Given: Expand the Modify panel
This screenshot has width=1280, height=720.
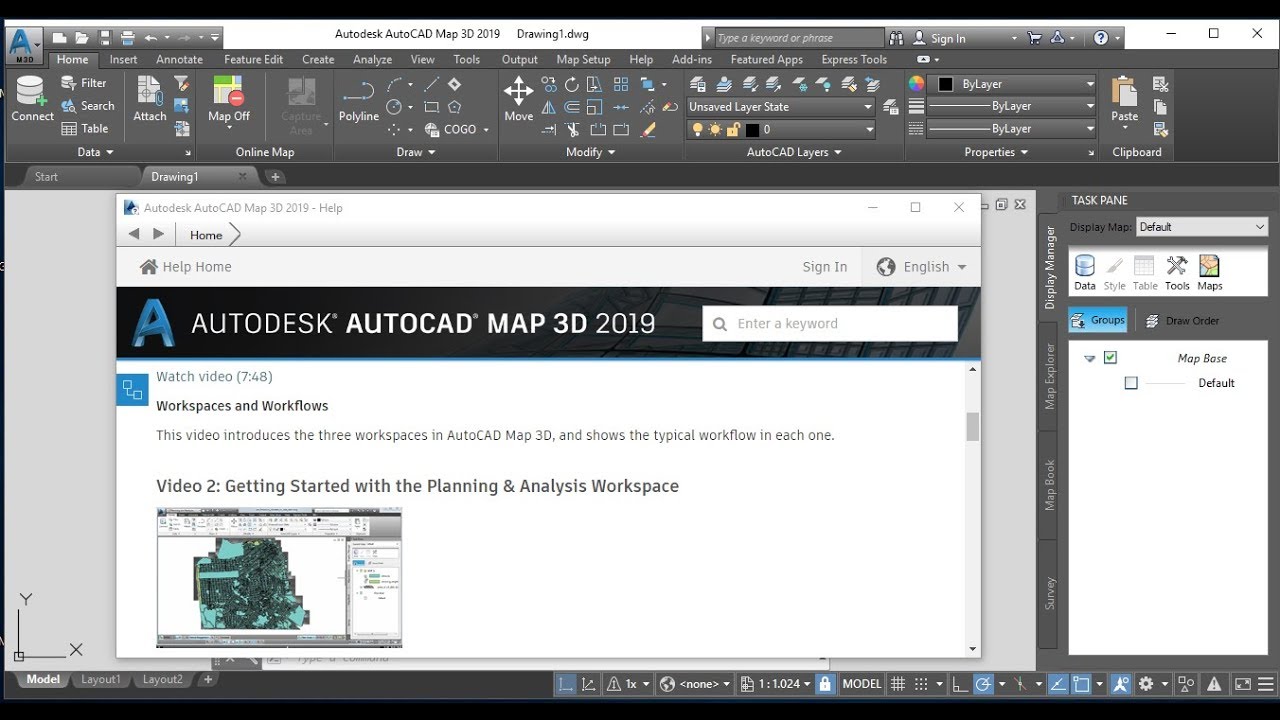Looking at the screenshot, I should [591, 152].
